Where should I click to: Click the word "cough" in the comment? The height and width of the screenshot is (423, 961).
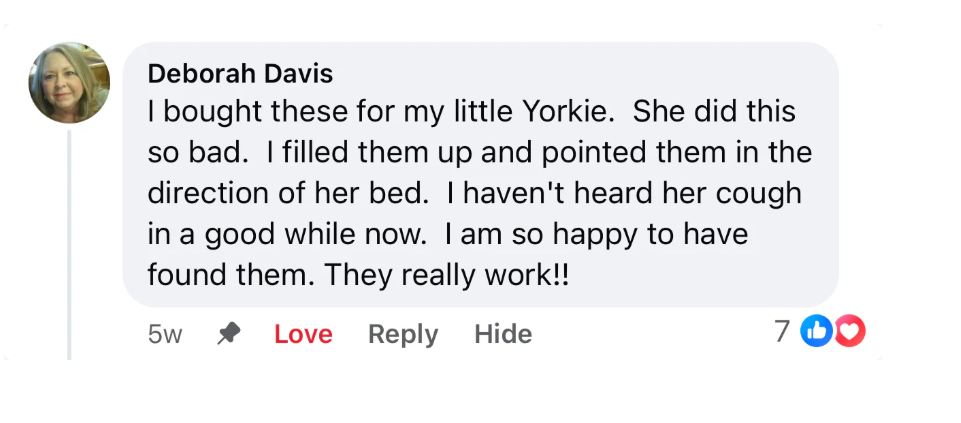756,192
